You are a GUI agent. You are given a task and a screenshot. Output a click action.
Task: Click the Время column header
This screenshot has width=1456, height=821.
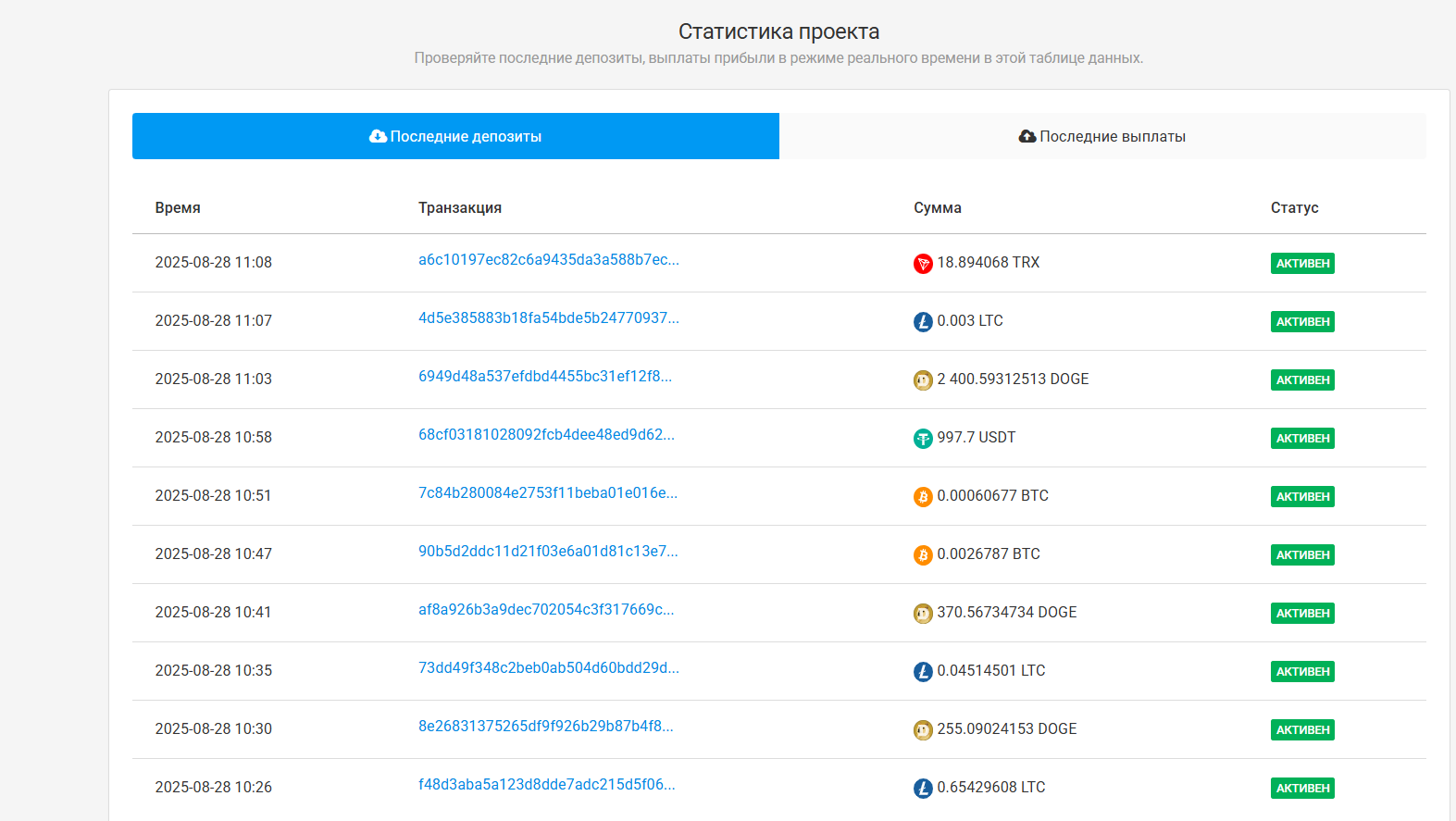pos(178,208)
